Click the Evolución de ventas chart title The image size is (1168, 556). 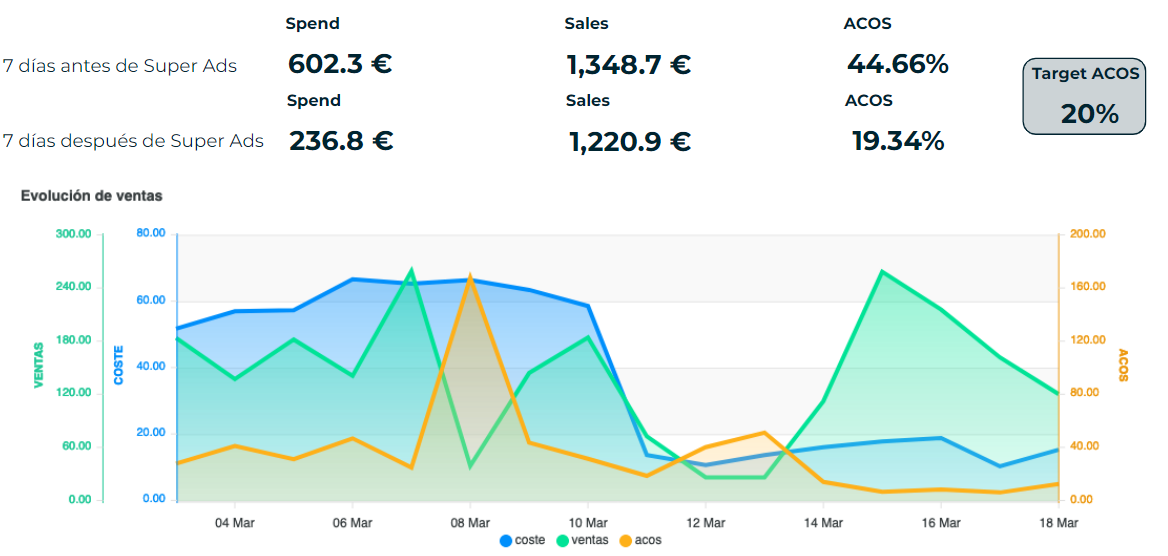pos(91,196)
